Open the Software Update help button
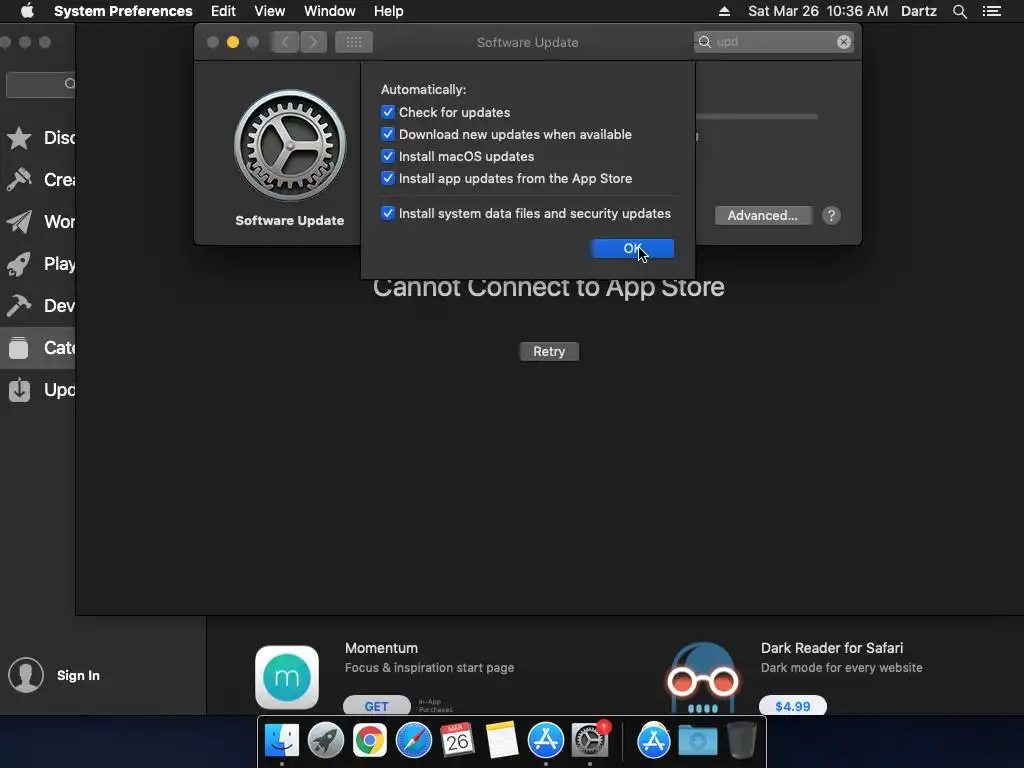 point(831,216)
